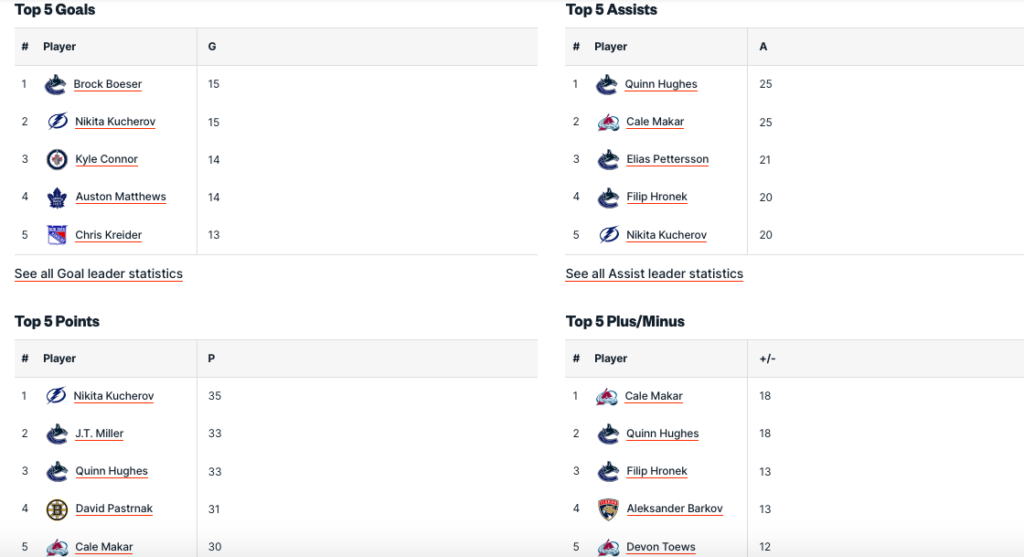
Task: Open See all Assist leader statistics
Action: pos(654,274)
